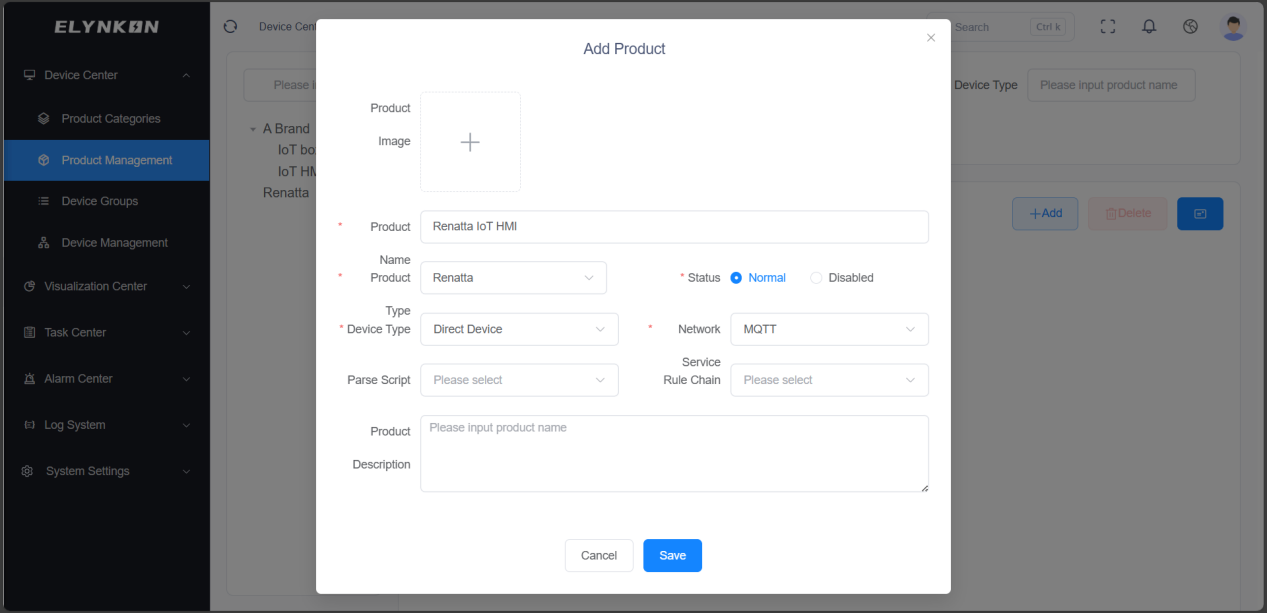Screen dimensions: 1267x613
Task: Select Renatta in the category tree
Action: [x=286, y=192]
